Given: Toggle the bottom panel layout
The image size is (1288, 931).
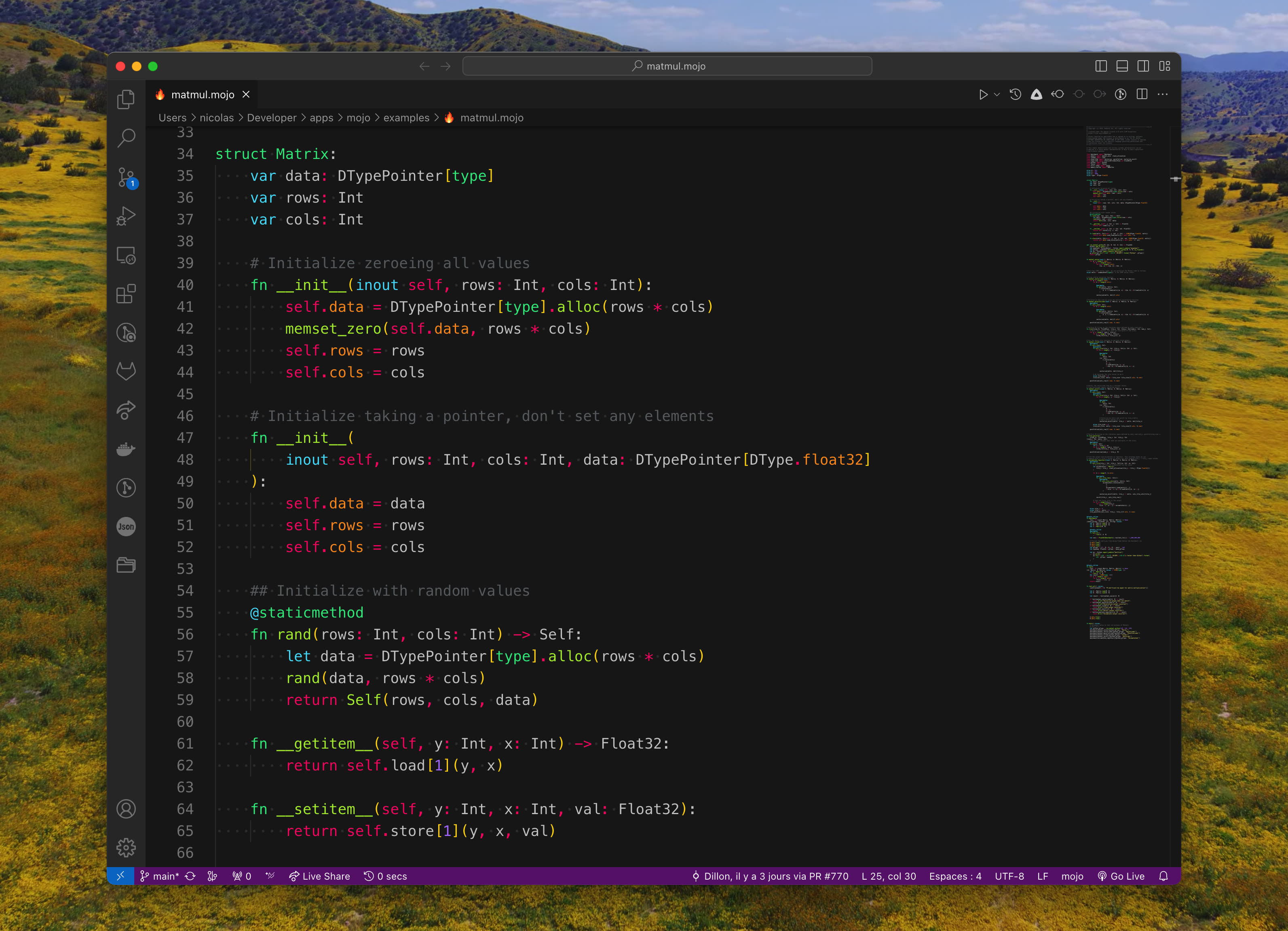Looking at the screenshot, I should click(1122, 66).
